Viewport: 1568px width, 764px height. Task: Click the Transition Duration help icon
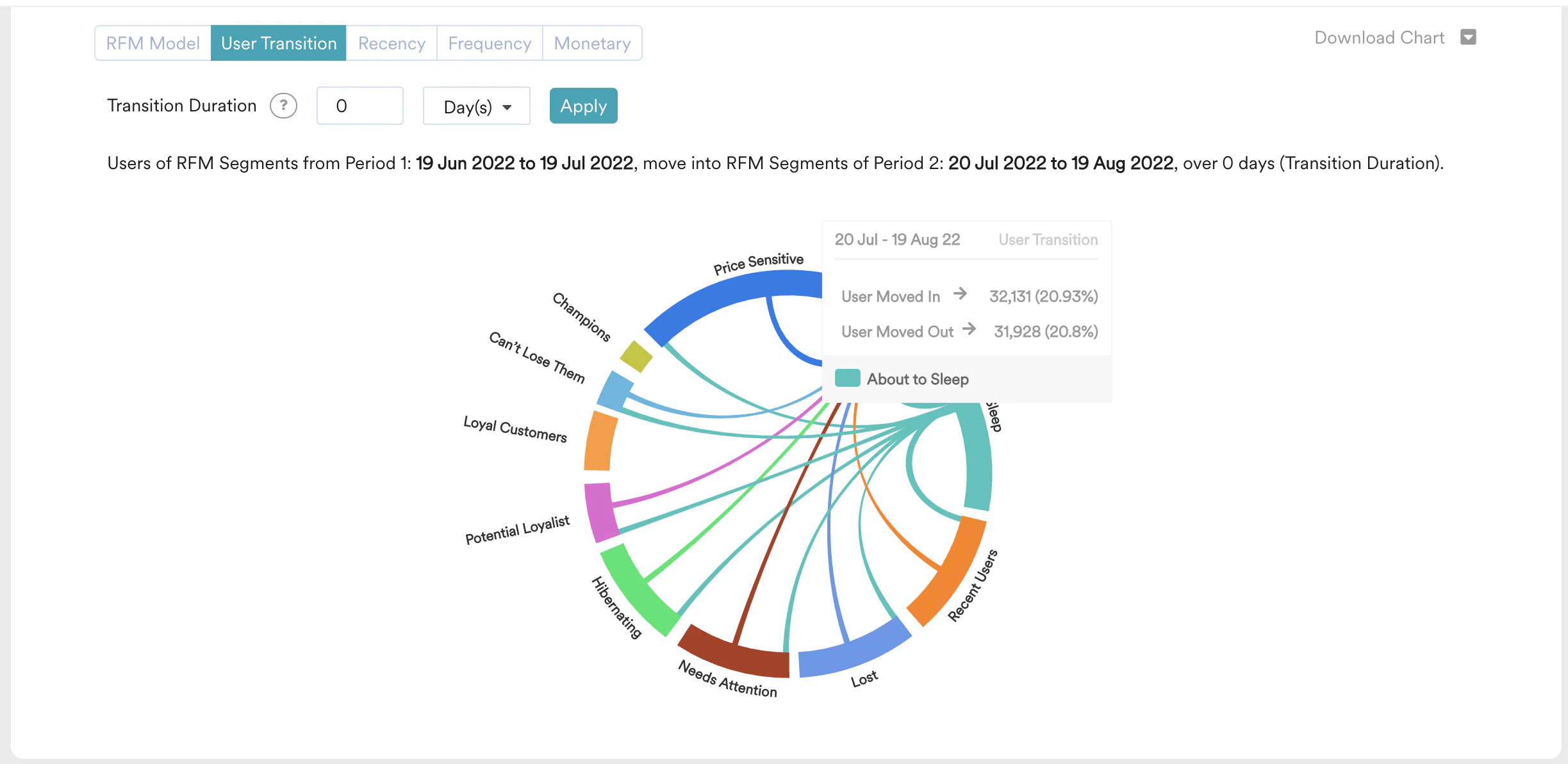click(x=283, y=106)
